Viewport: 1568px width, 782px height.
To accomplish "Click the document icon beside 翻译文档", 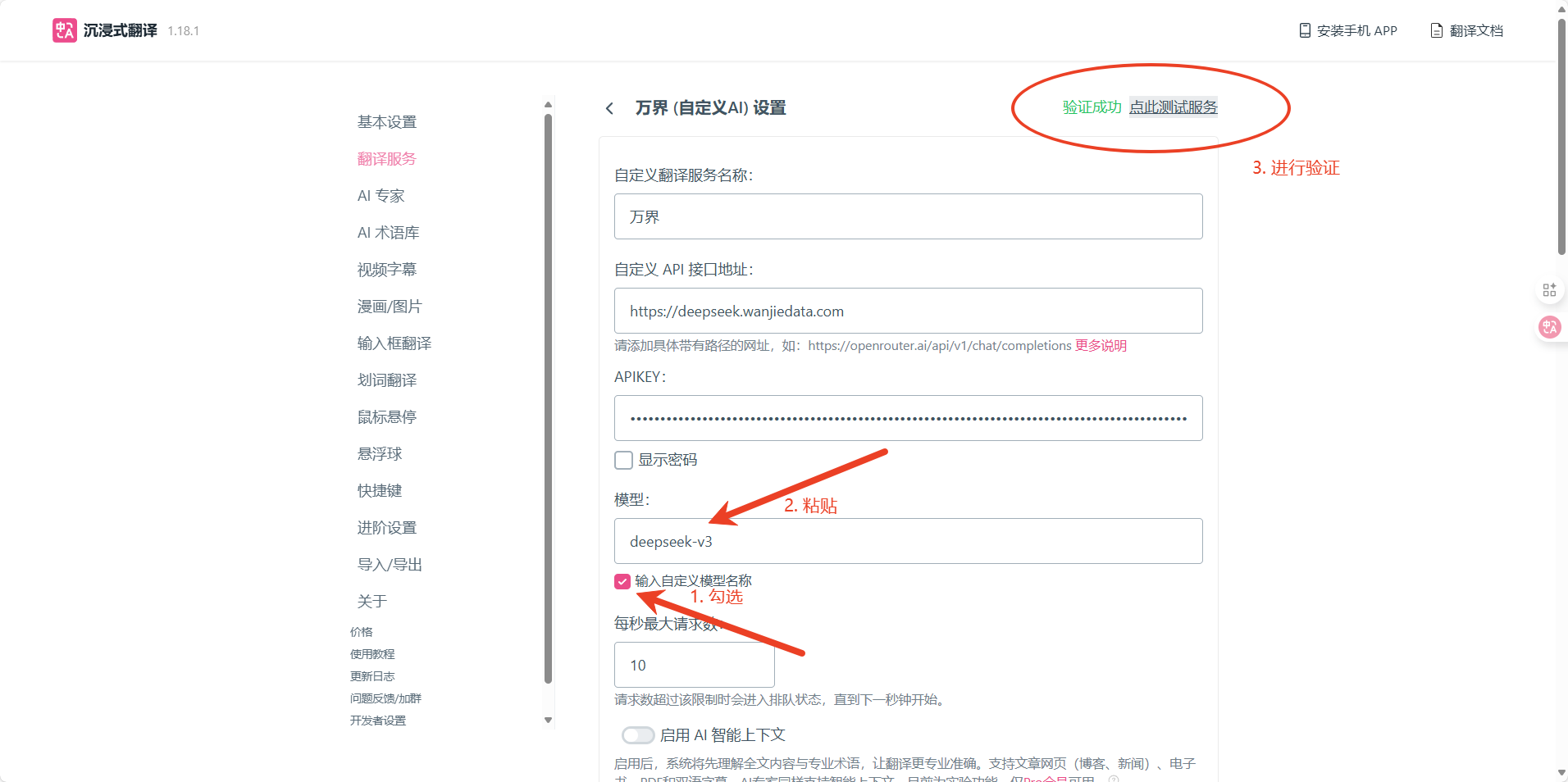I will (x=1437, y=30).
